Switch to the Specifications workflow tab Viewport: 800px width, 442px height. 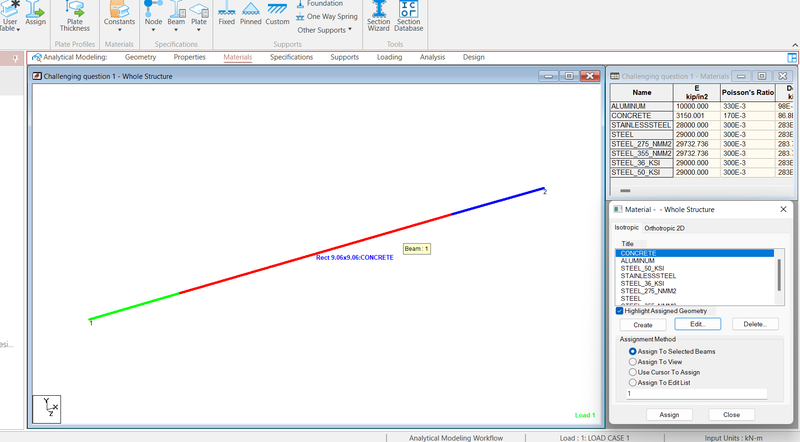[291, 57]
